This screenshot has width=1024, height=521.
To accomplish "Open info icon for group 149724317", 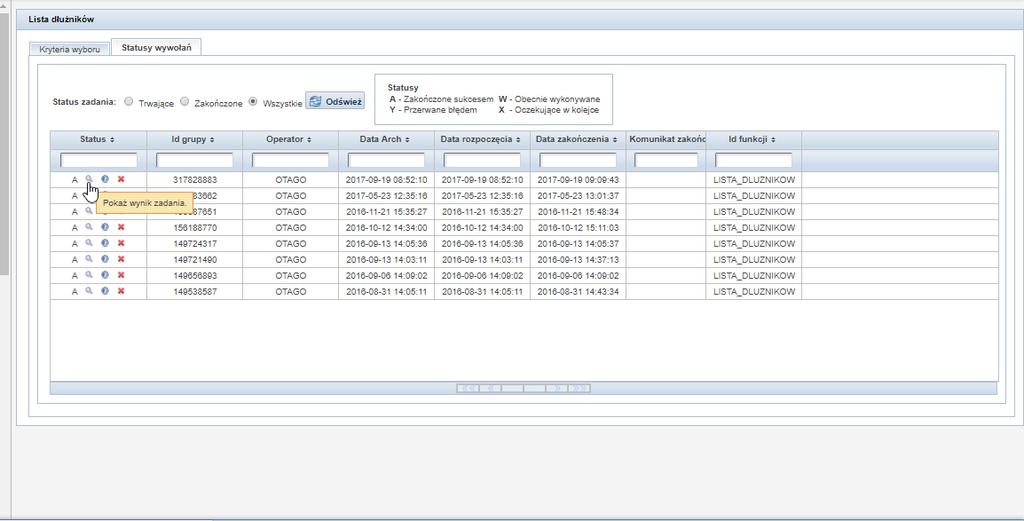I will pos(104,243).
